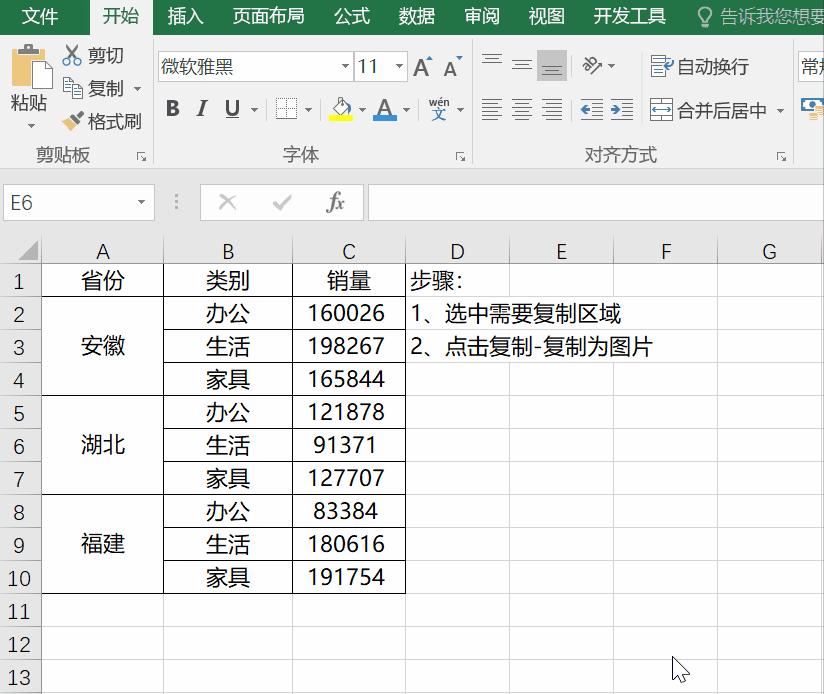Screen dimensions: 824x694
Task: Pick the yellow fill color swatch
Action: coord(340,119)
